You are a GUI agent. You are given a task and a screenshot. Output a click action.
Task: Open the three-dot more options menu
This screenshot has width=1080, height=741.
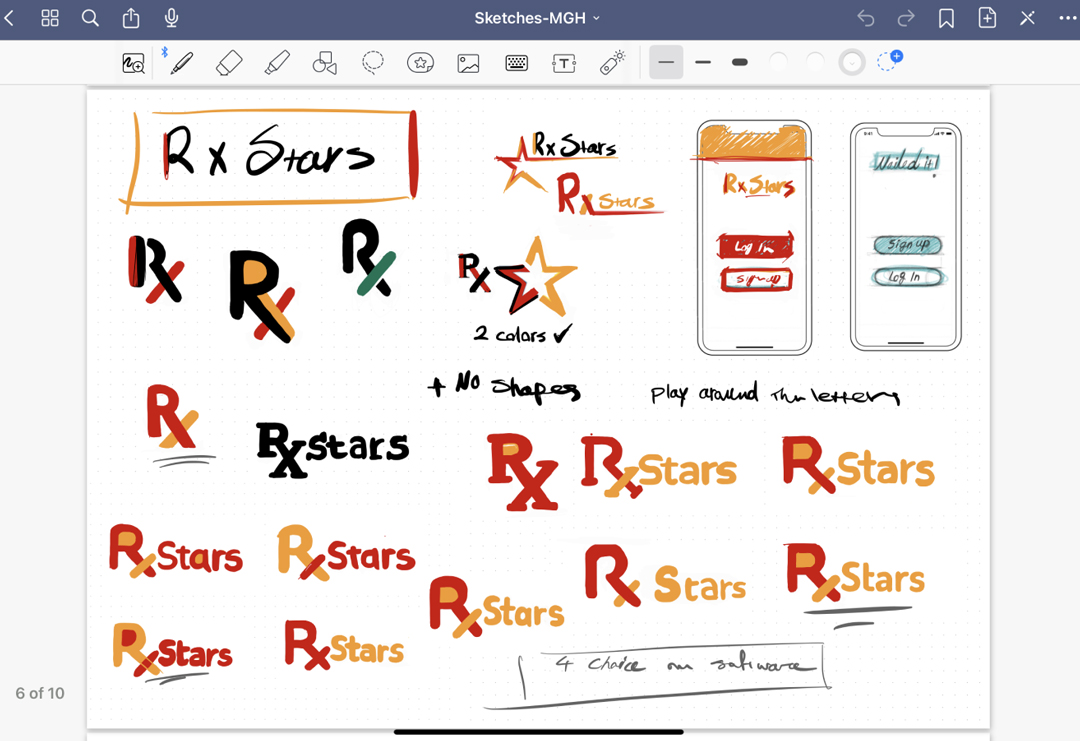pyautogui.click(x=1067, y=18)
